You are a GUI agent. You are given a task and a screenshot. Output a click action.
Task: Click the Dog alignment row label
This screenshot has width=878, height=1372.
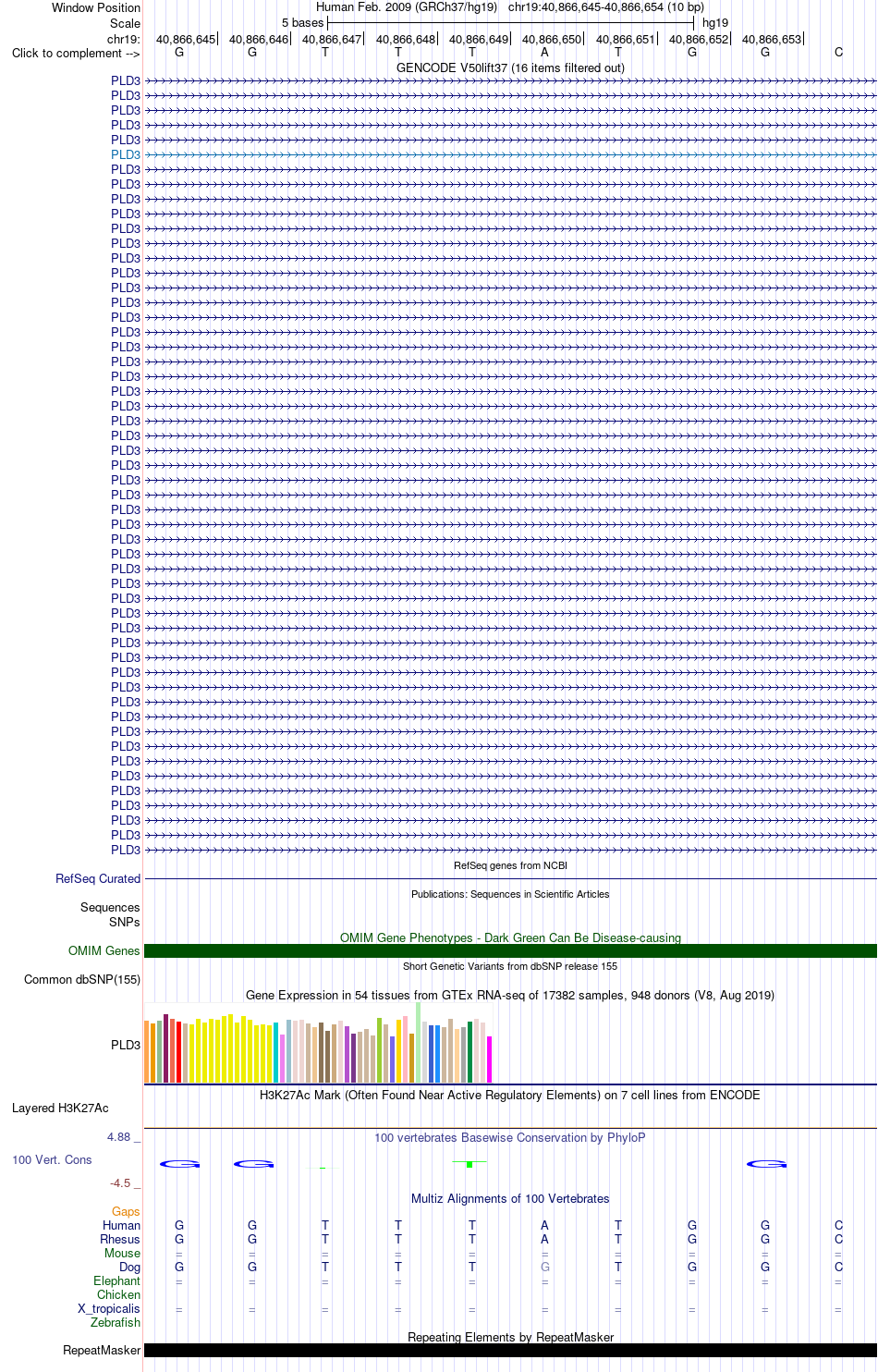tap(130, 1267)
